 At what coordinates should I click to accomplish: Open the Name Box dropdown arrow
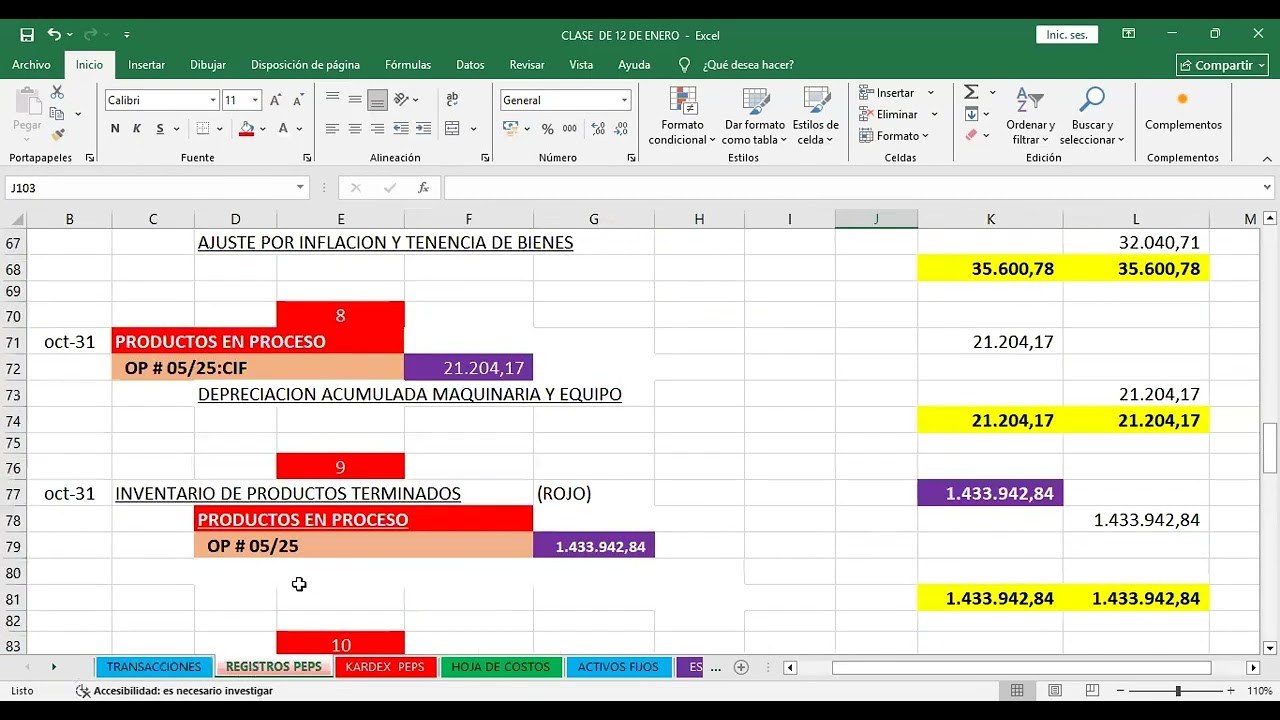click(300, 187)
